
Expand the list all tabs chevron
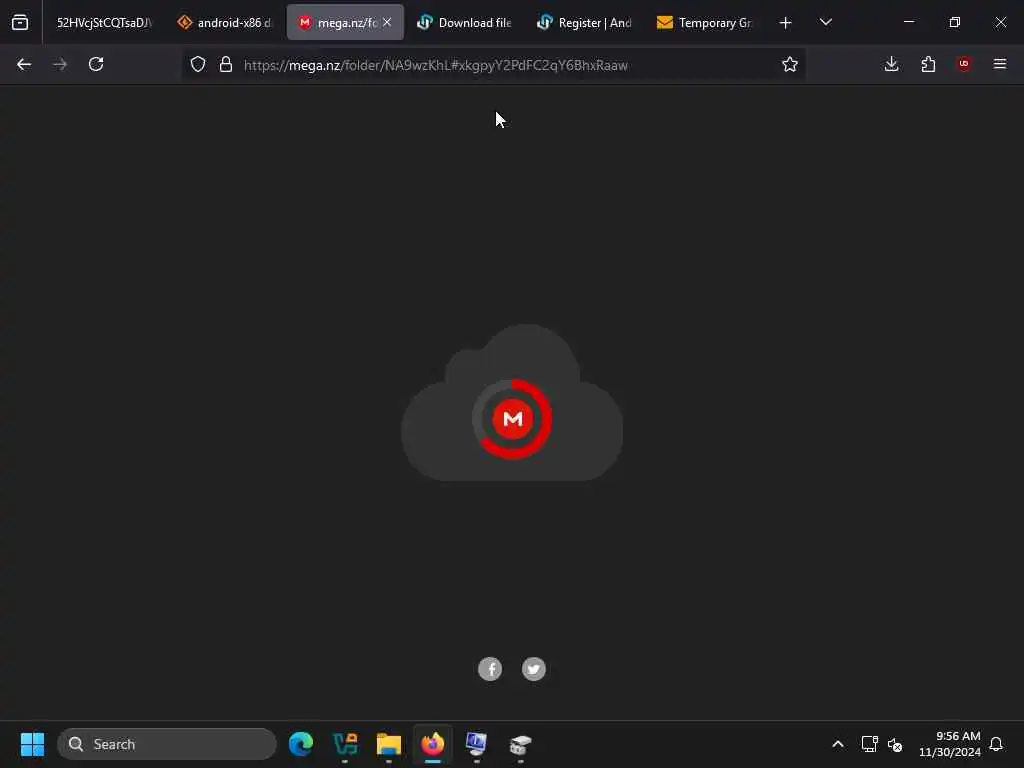(825, 22)
